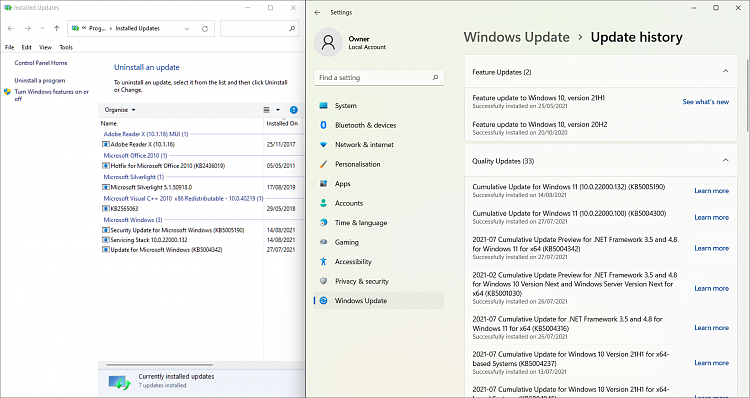This screenshot has height=398, width=750.
Task: Click the back arrow in Installed Updates window
Action: 11,29
